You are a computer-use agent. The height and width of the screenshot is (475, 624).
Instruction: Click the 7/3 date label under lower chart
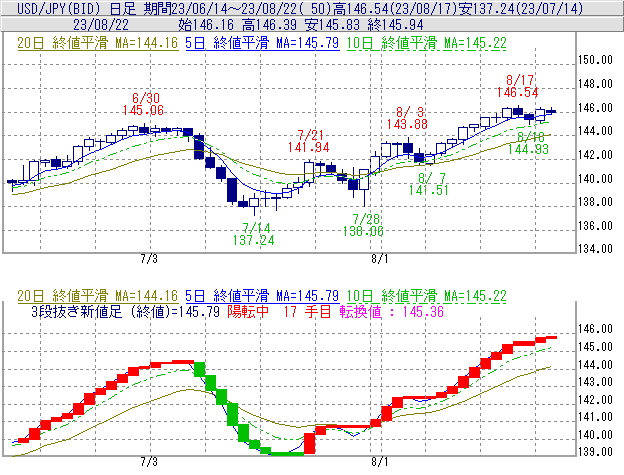(149, 462)
